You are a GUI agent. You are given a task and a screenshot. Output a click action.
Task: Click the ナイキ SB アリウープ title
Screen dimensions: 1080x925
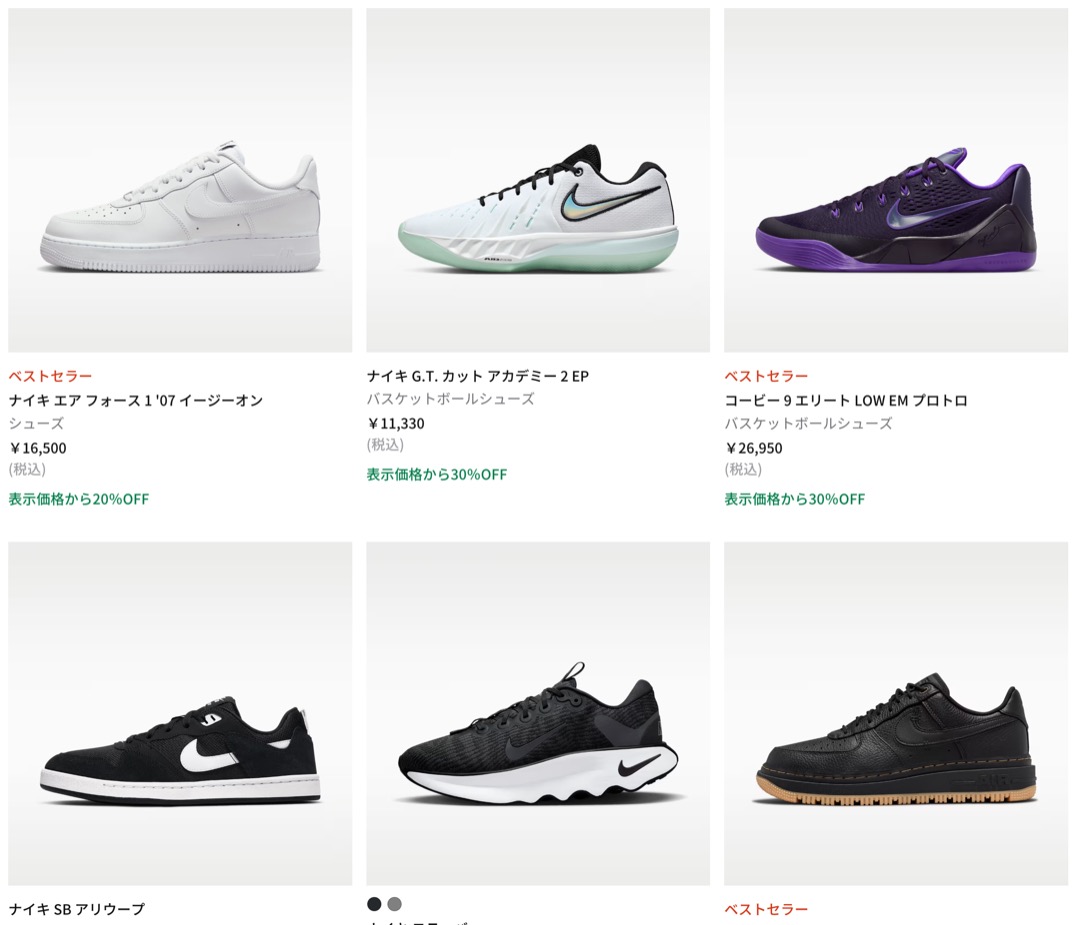77,909
